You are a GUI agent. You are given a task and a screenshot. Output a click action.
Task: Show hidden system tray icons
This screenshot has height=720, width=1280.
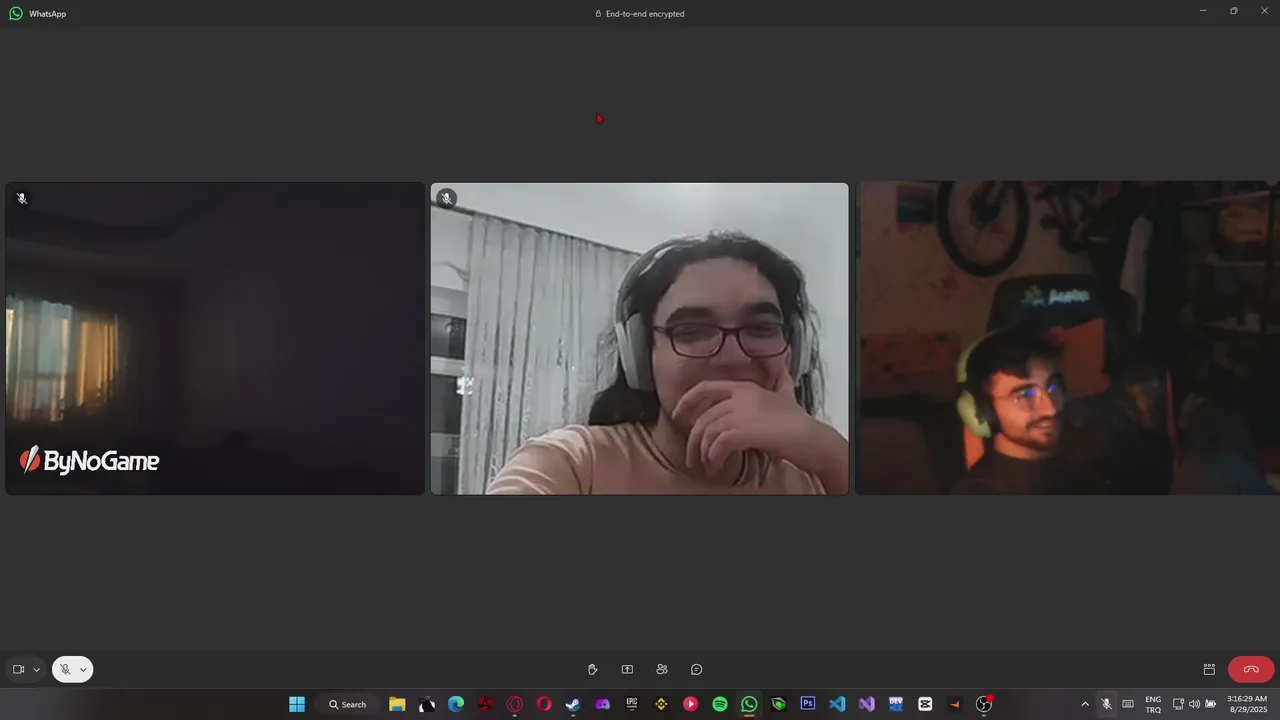coord(1085,704)
